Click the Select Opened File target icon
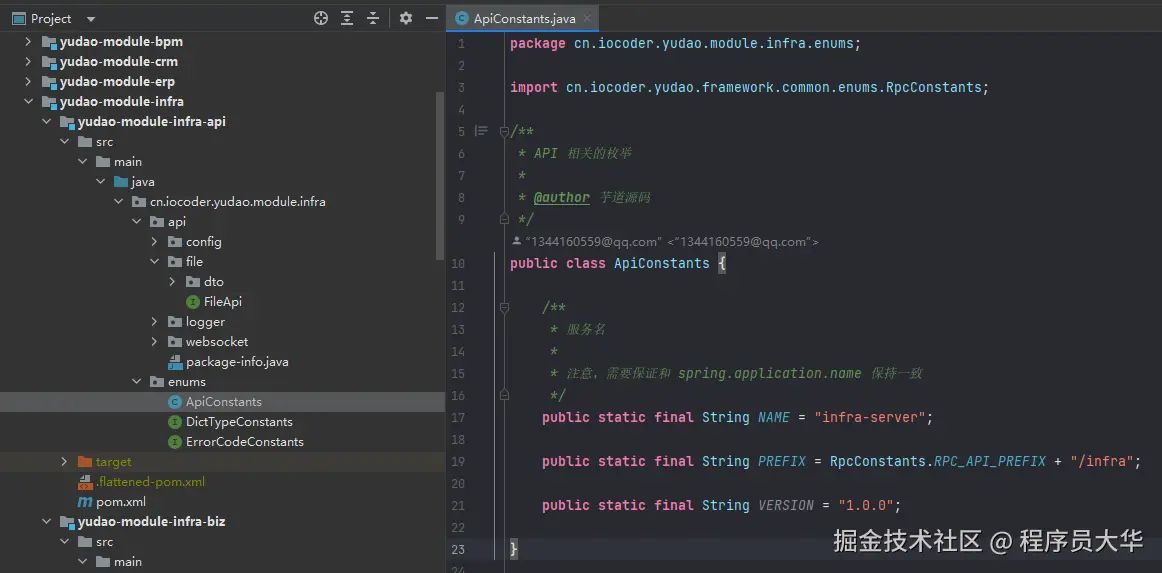This screenshot has width=1162, height=573. click(321, 19)
